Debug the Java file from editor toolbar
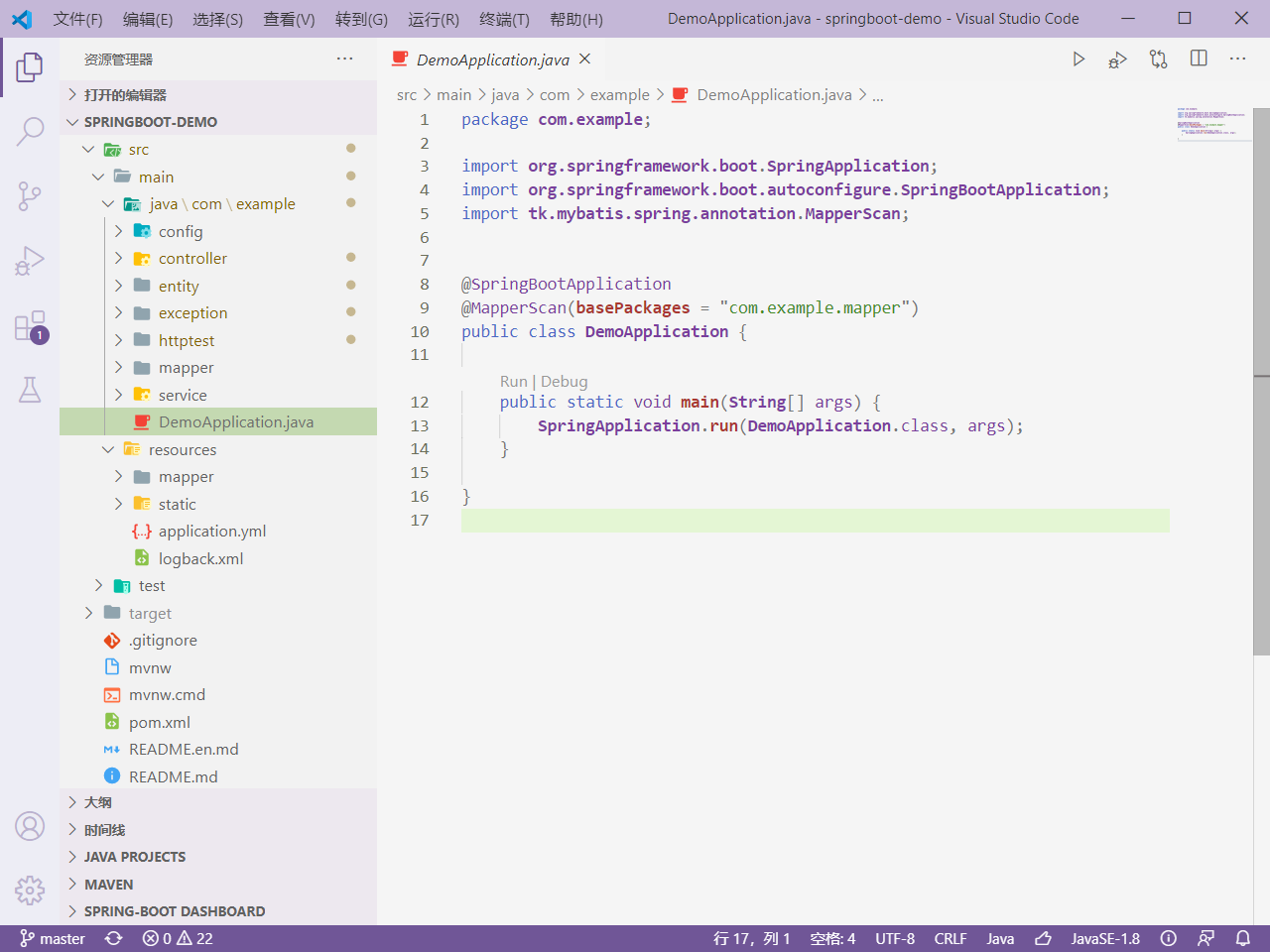The width and height of the screenshot is (1270, 952). (1117, 59)
